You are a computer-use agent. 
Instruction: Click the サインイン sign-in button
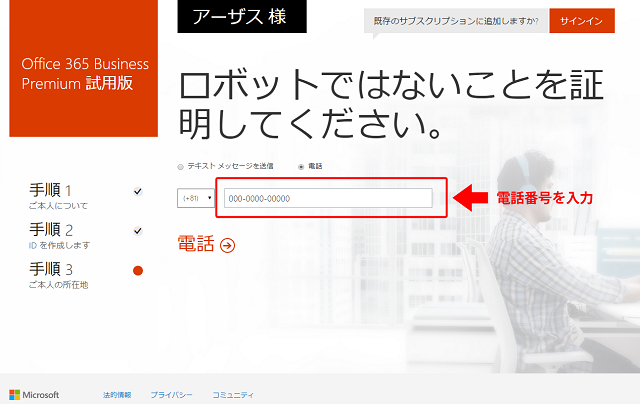[x=582, y=21]
